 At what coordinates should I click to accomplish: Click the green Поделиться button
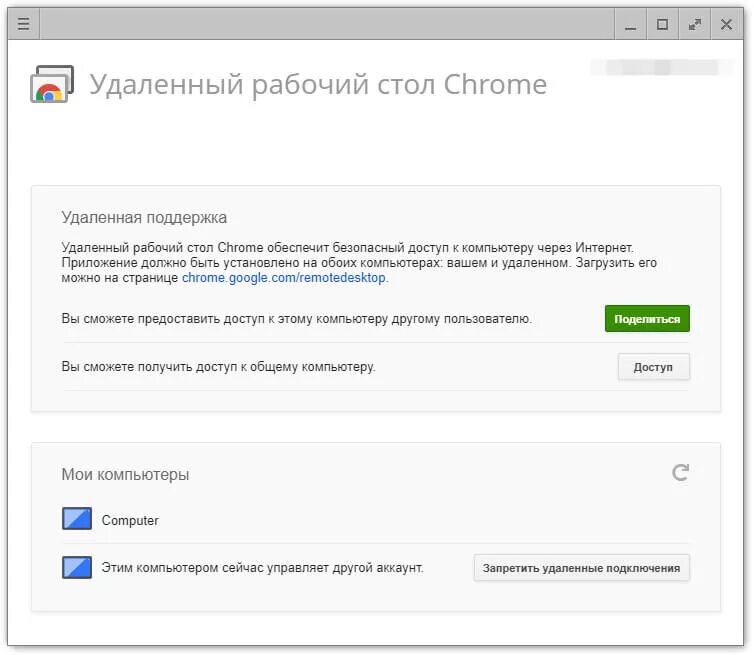(x=647, y=319)
